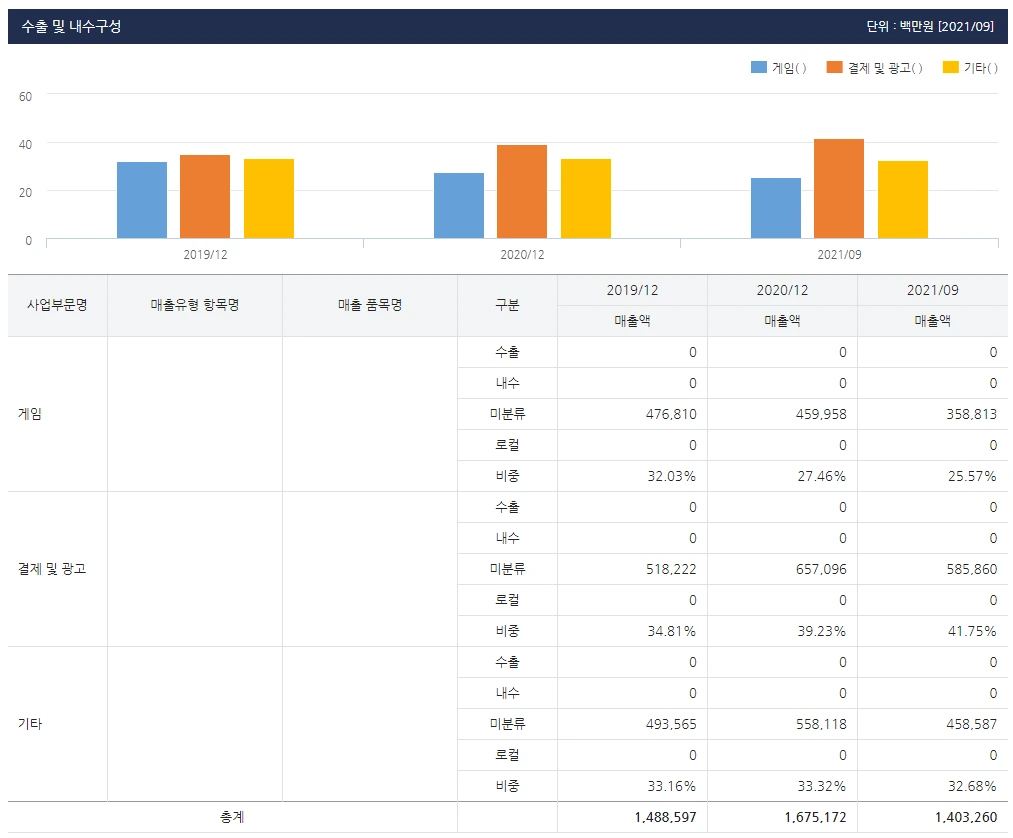Click the value 476,810
The width and height of the screenshot is (1013, 838).
click(671, 414)
